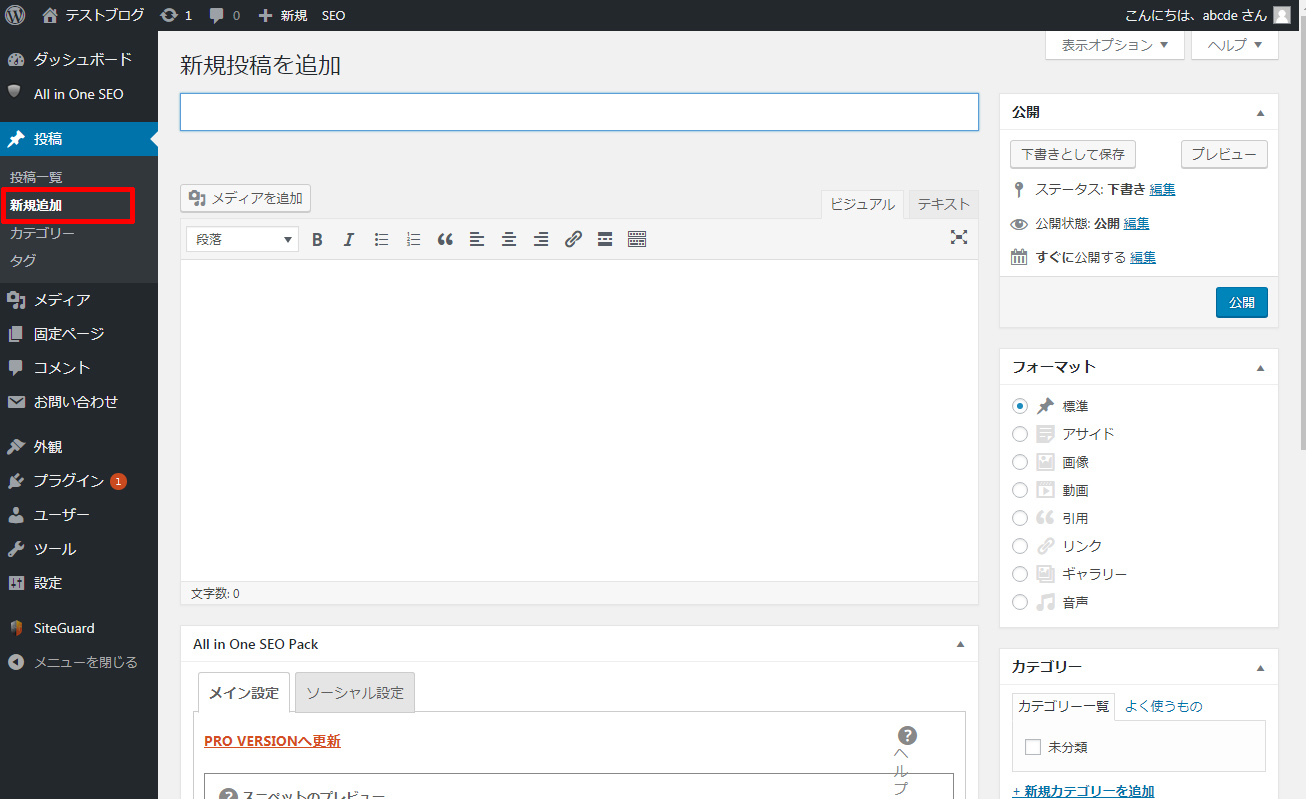This screenshot has height=799, width=1306.
Task: Apply italic with the Italic icon
Action: [x=349, y=240]
